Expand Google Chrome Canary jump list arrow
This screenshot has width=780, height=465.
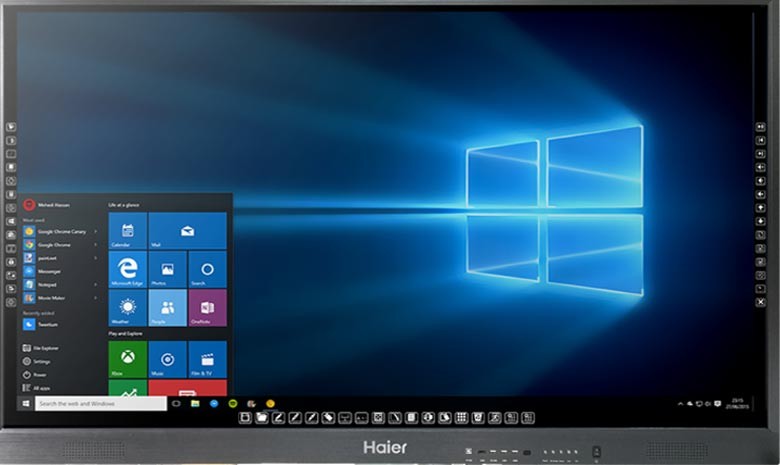point(96,231)
